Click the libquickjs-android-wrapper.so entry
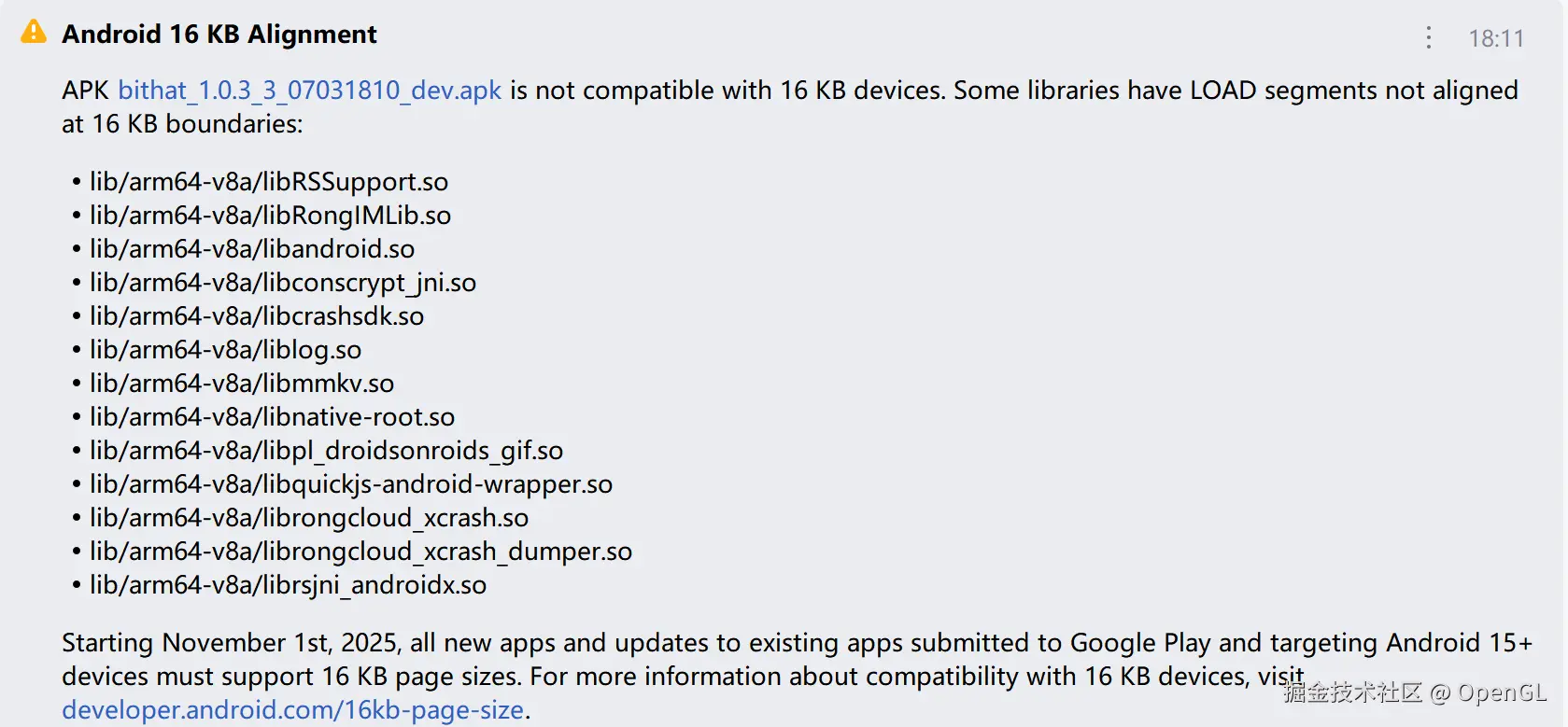Image resolution: width=1568 pixels, height=727 pixels. click(350, 484)
